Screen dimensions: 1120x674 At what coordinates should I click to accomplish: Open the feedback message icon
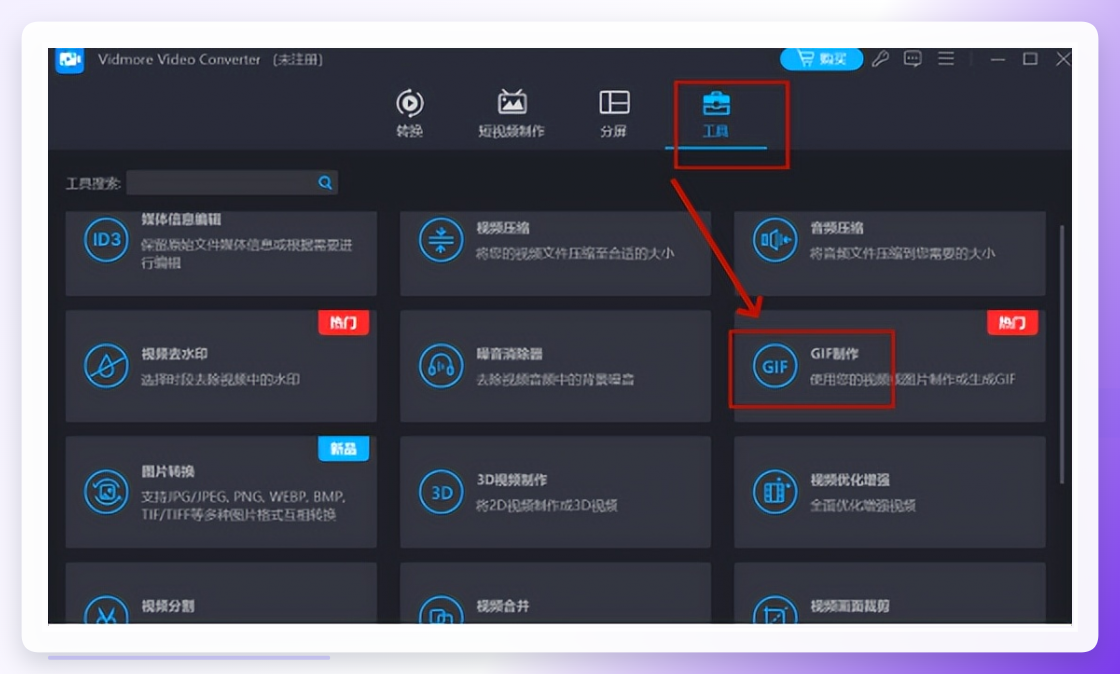pos(912,59)
